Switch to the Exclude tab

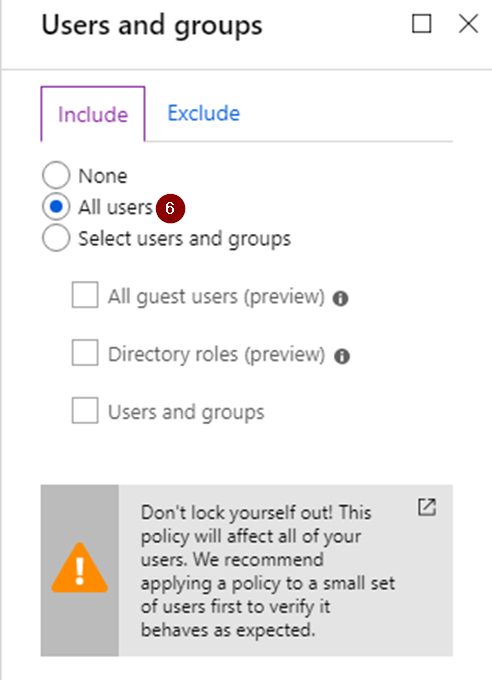click(x=203, y=113)
